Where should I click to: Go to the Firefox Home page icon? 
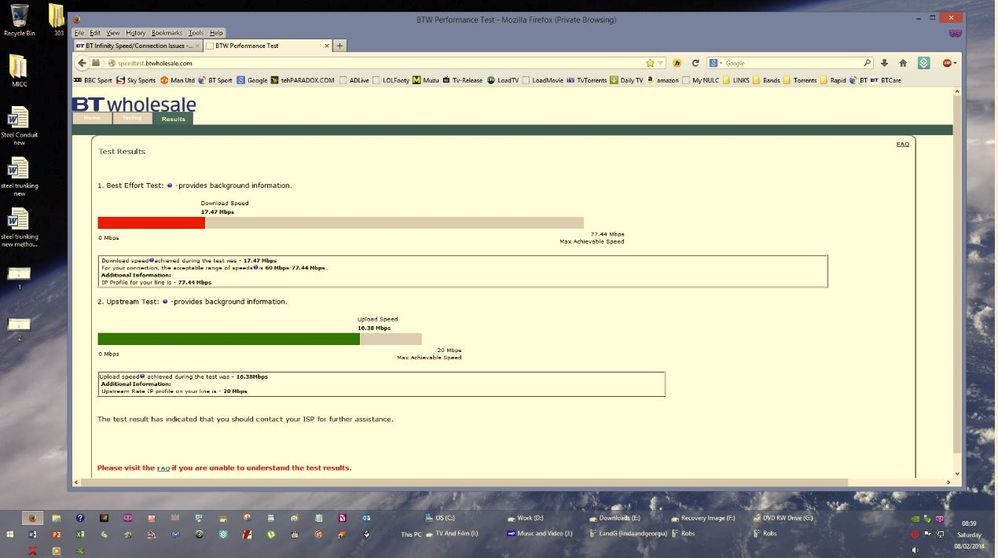coord(903,63)
